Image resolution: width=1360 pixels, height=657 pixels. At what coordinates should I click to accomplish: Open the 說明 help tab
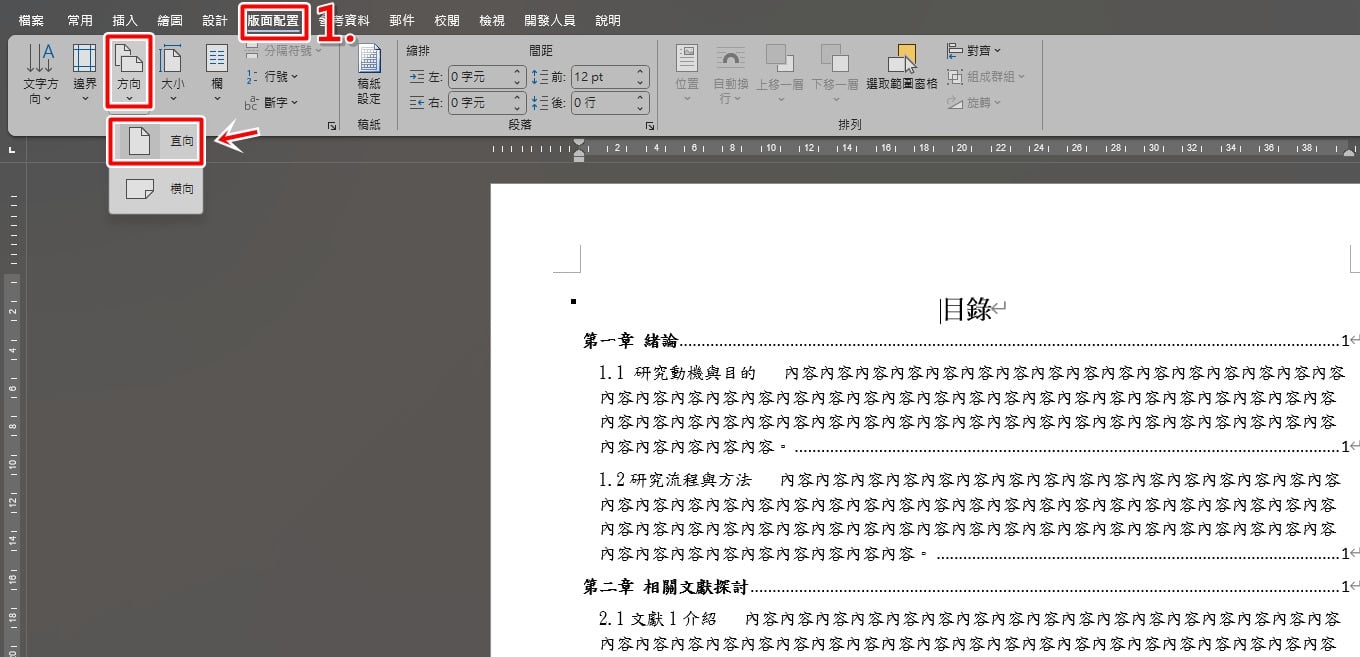607,20
